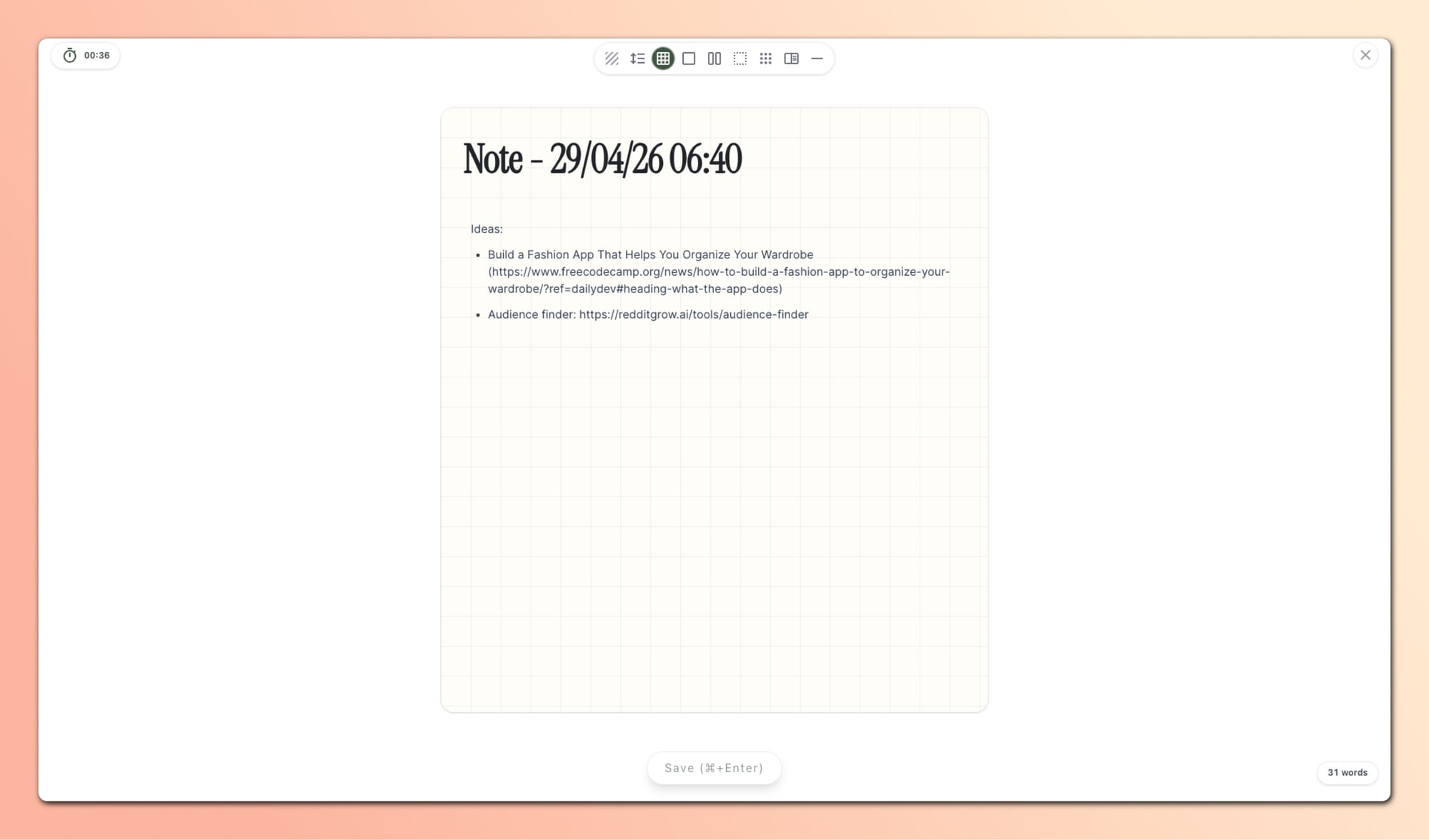
Task: Save the note with the Save button
Action: pos(714,768)
